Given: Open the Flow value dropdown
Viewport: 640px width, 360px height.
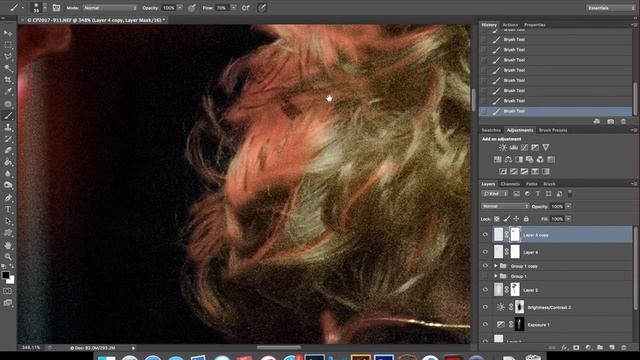Looking at the screenshot, I should (233, 8).
